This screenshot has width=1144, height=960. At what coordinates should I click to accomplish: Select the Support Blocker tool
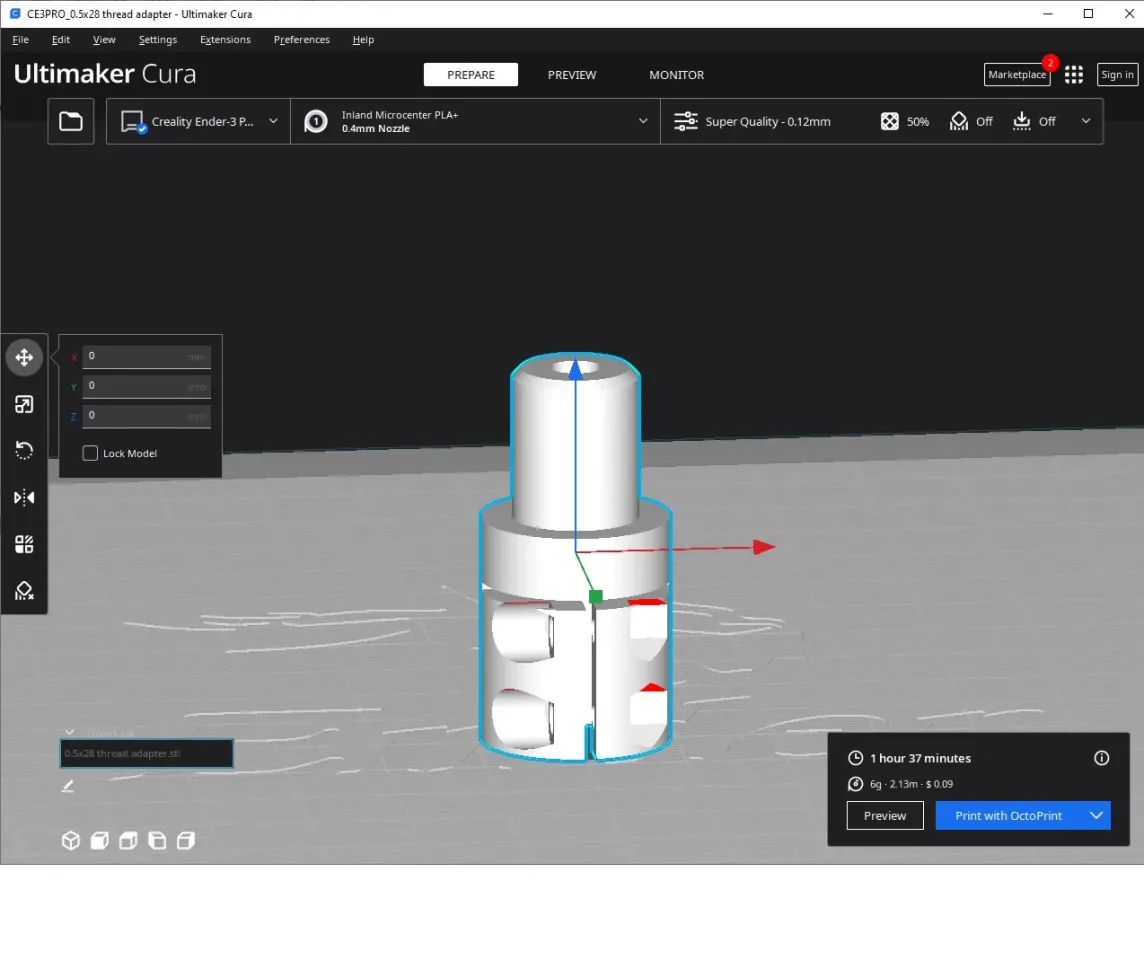click(x=24, y=591)
